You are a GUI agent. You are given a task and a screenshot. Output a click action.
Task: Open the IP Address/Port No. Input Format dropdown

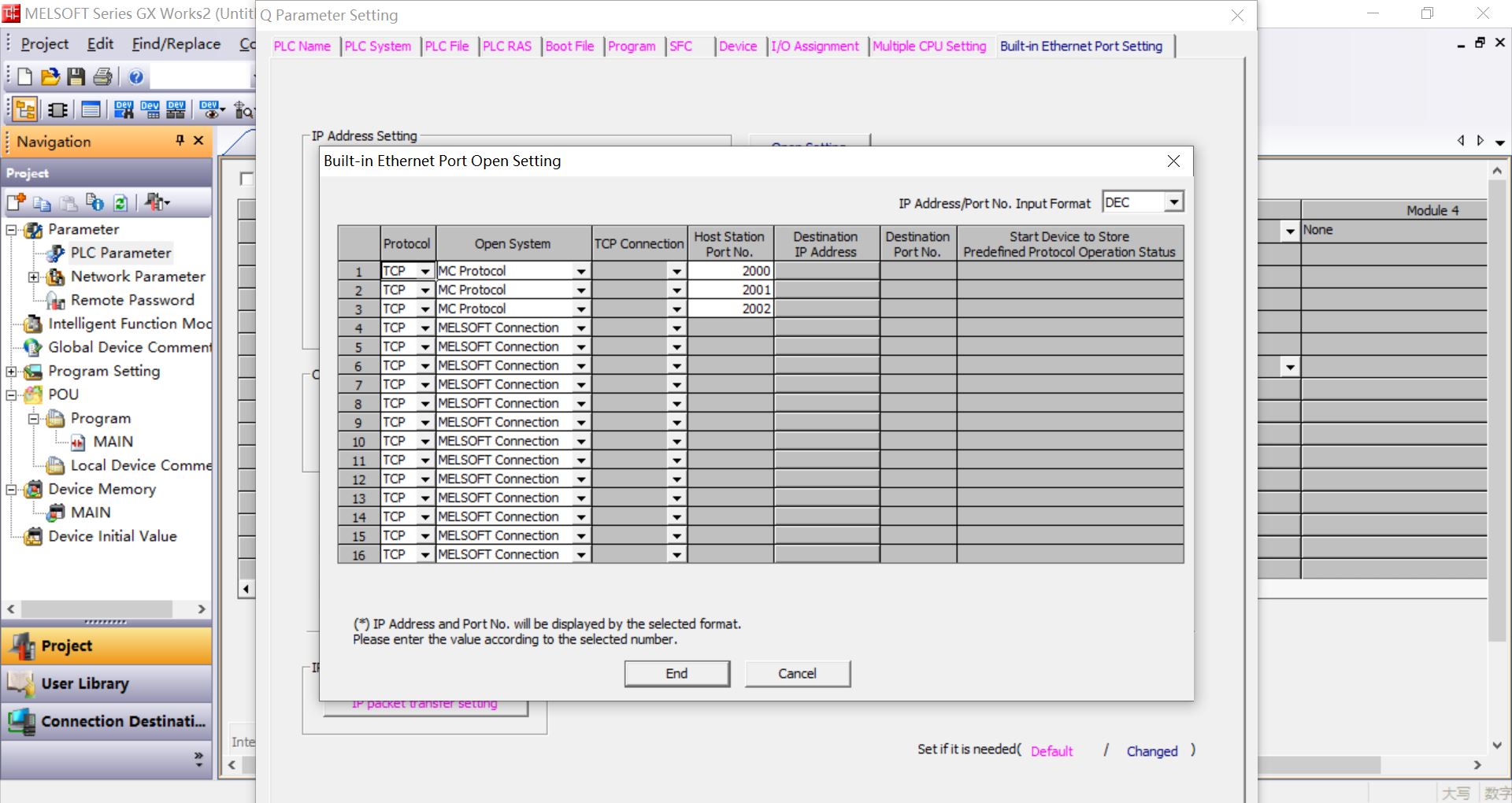[1173, 202]
